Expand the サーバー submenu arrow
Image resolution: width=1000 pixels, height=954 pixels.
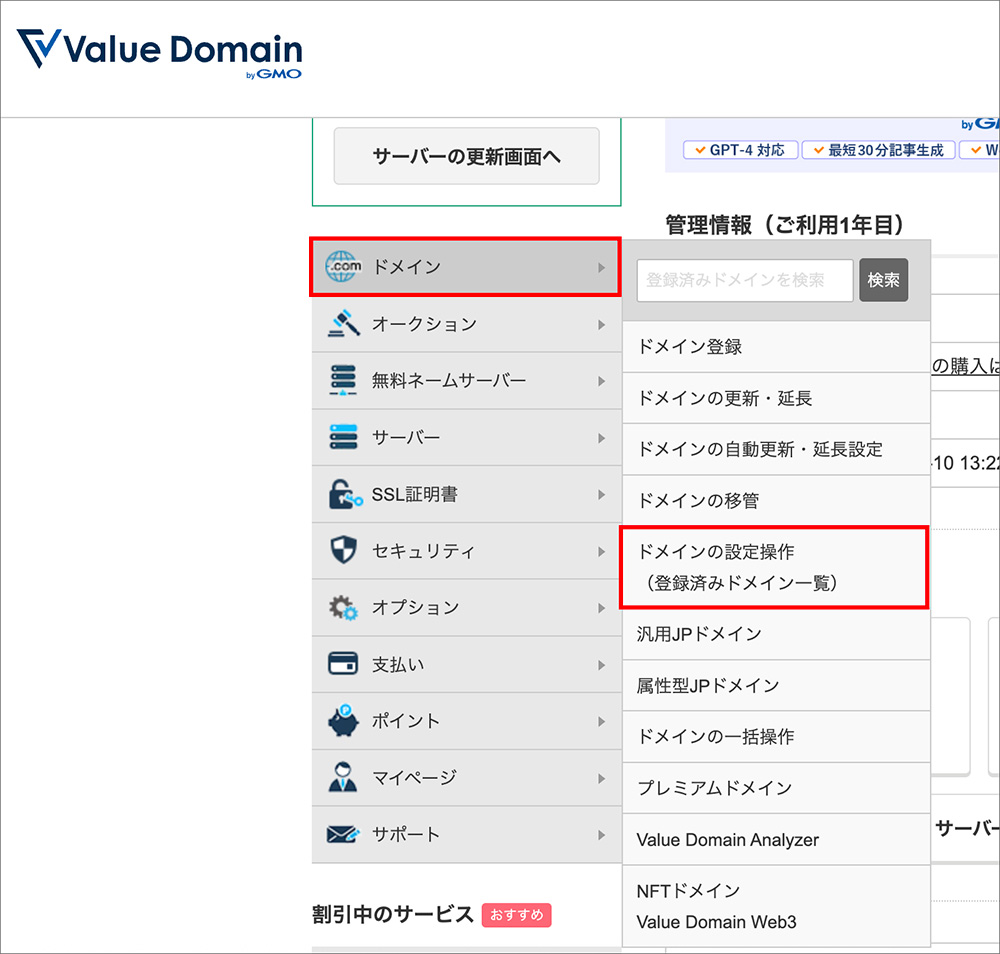601,438
